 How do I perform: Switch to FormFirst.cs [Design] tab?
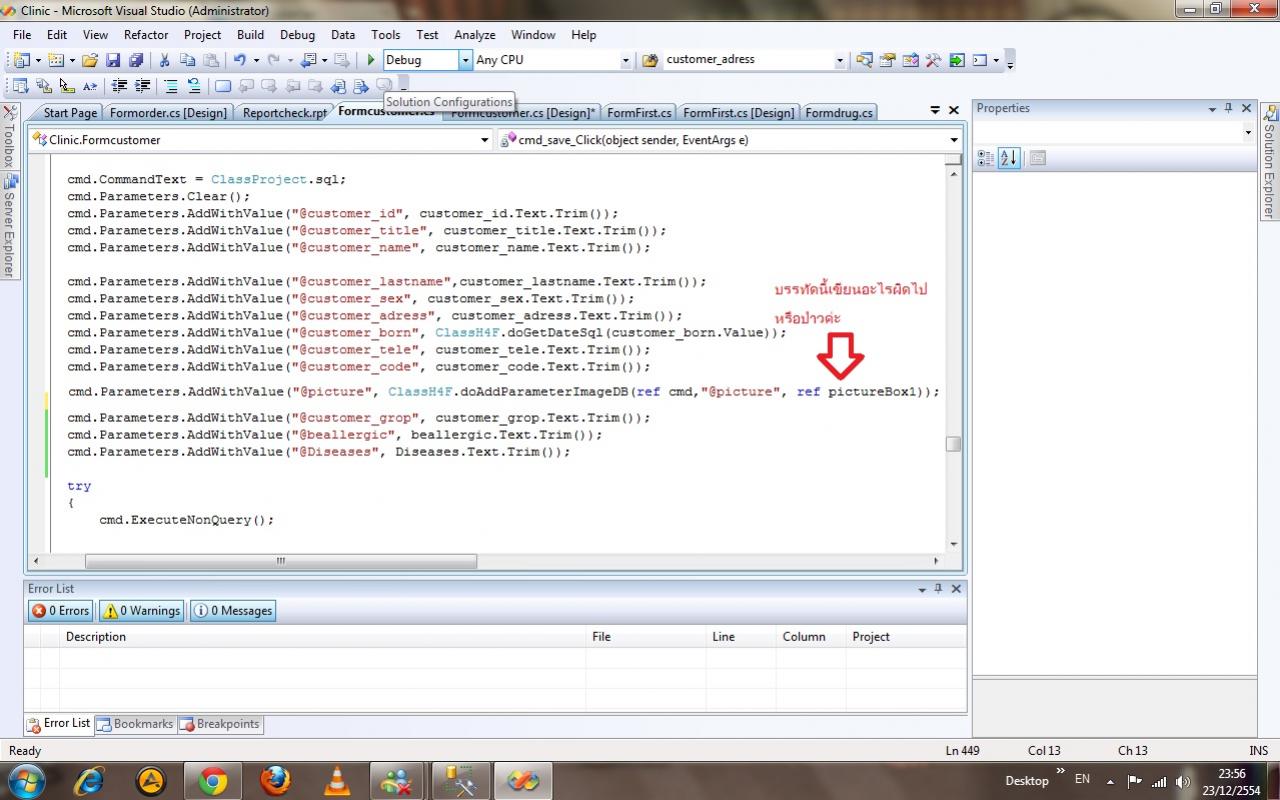point(739,112)
